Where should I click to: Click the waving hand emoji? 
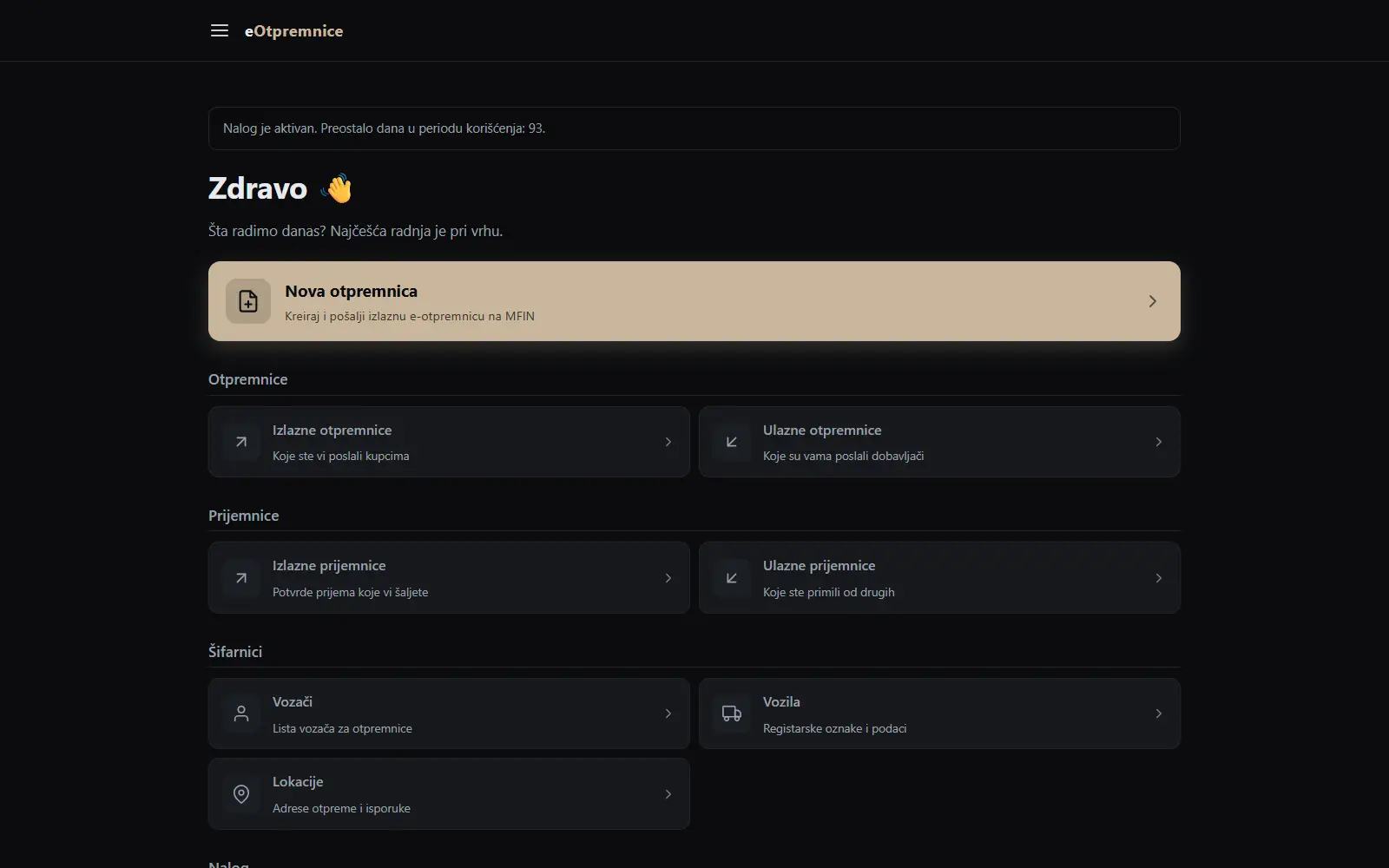[337, 188]
